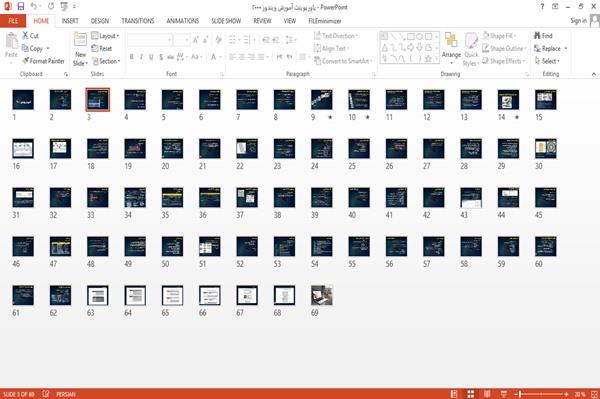The height and width of the screenshot is (399, 600).
Task: Toggle Bold formatting
Action: (x=132, y=57)
